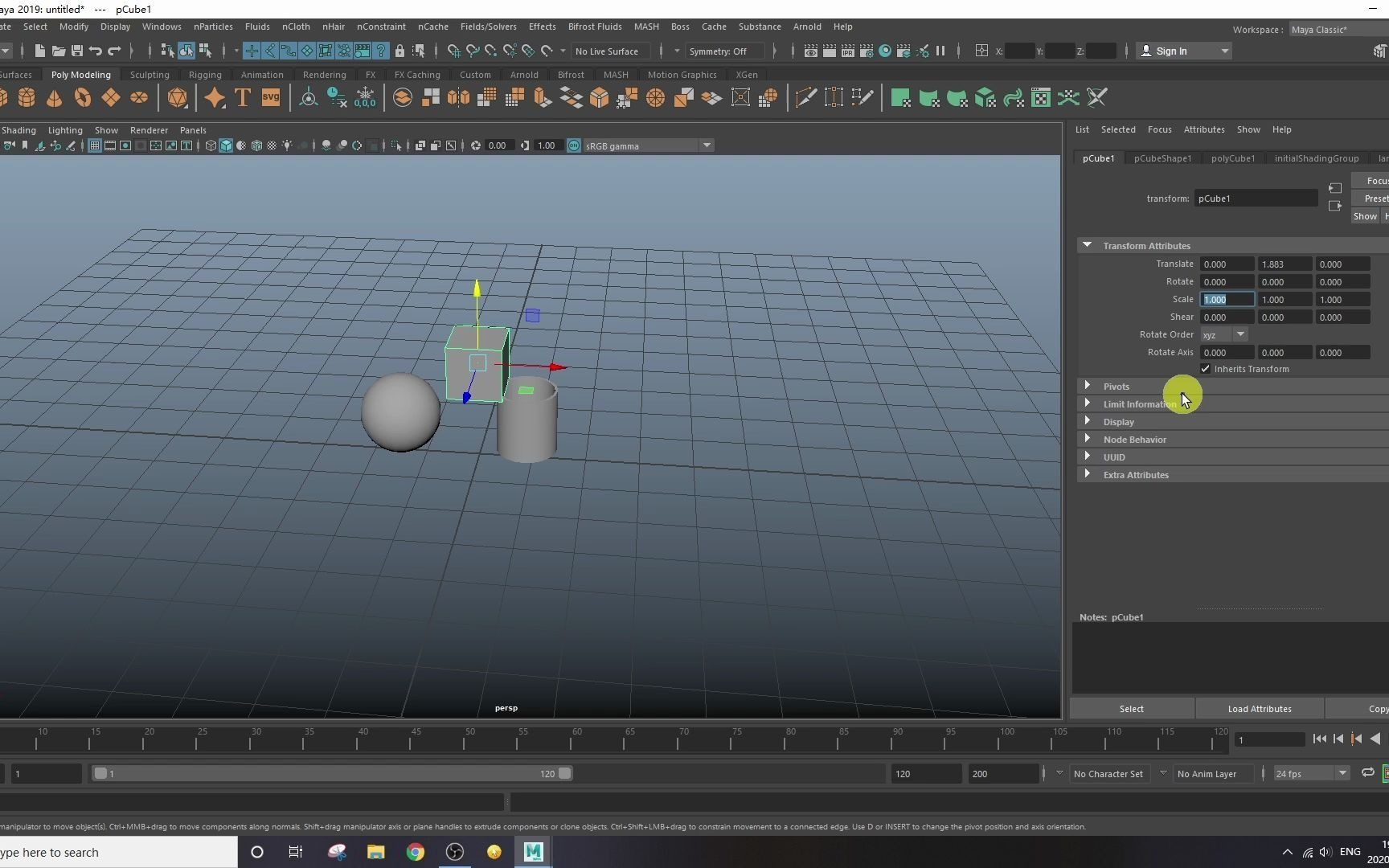Screen dimensions: 1389x868
Task: Open Maya from the Windows taskbar
Action: 534,852
